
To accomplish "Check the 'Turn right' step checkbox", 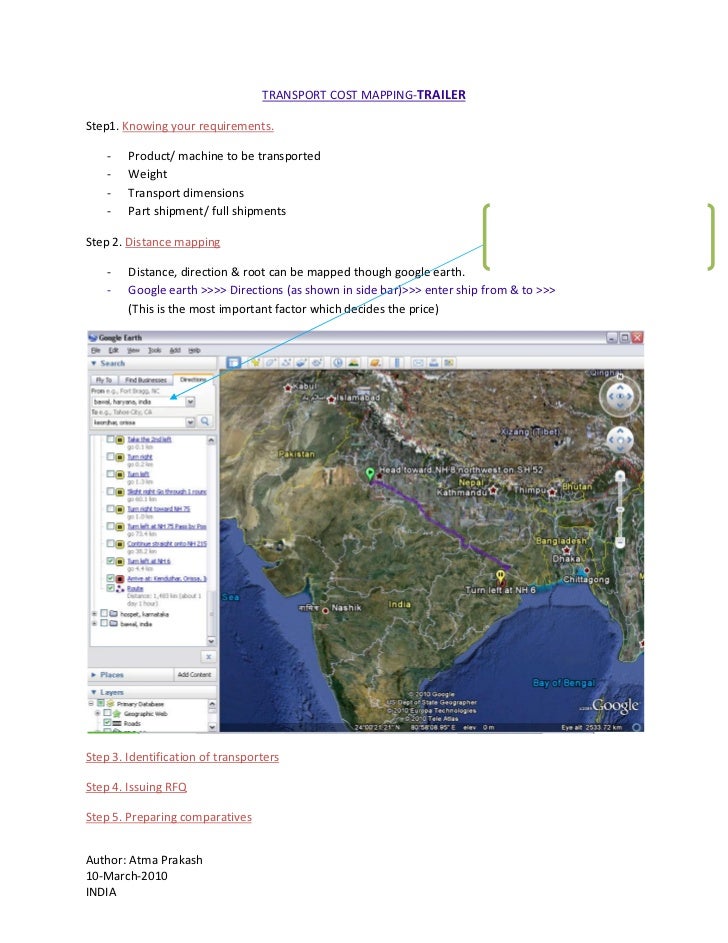I will (x=111, y=456).
